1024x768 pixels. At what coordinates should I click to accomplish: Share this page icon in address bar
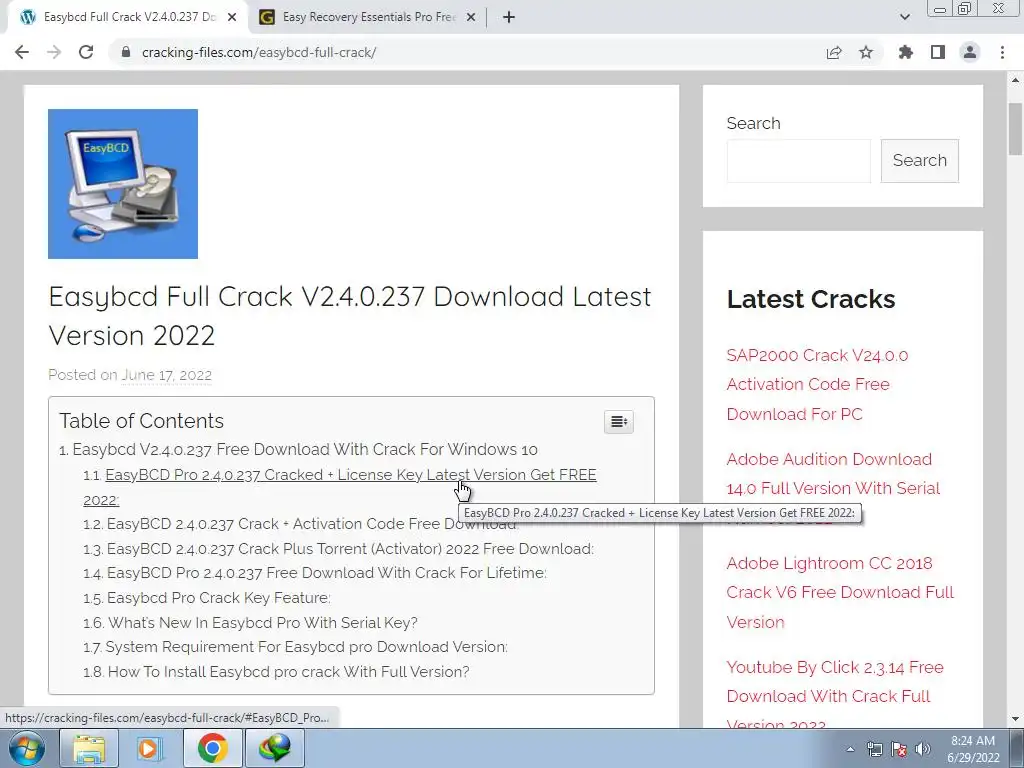(834, 52)
